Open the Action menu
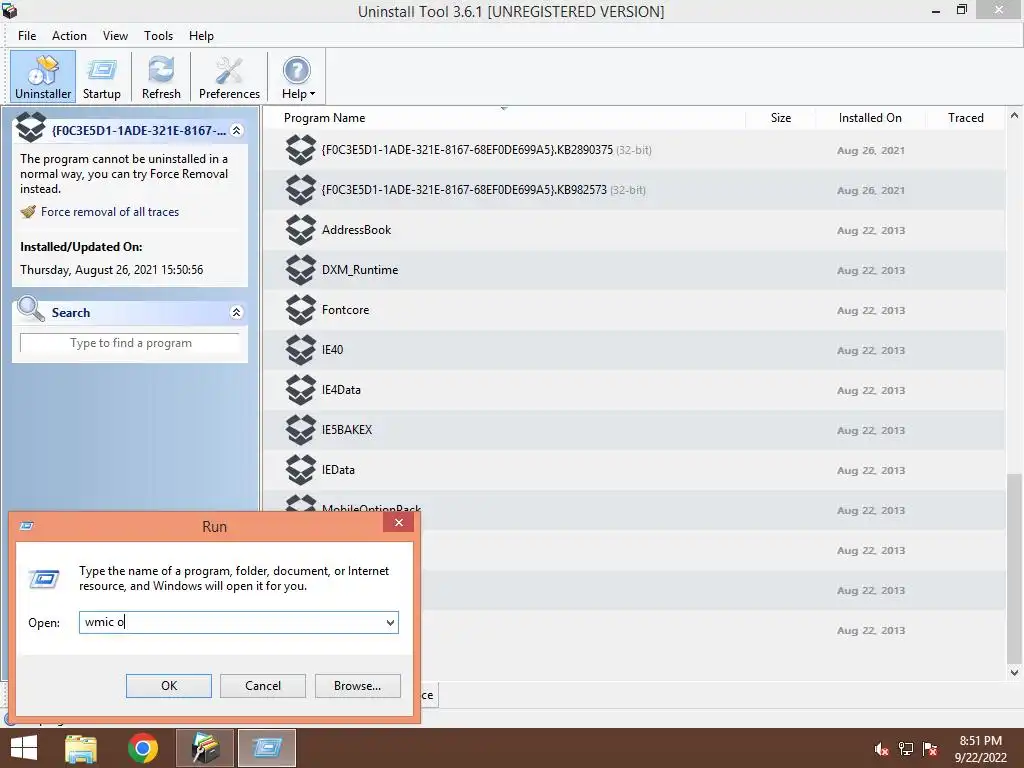This screenshot has width=1024, height=768. click(69, 36)
